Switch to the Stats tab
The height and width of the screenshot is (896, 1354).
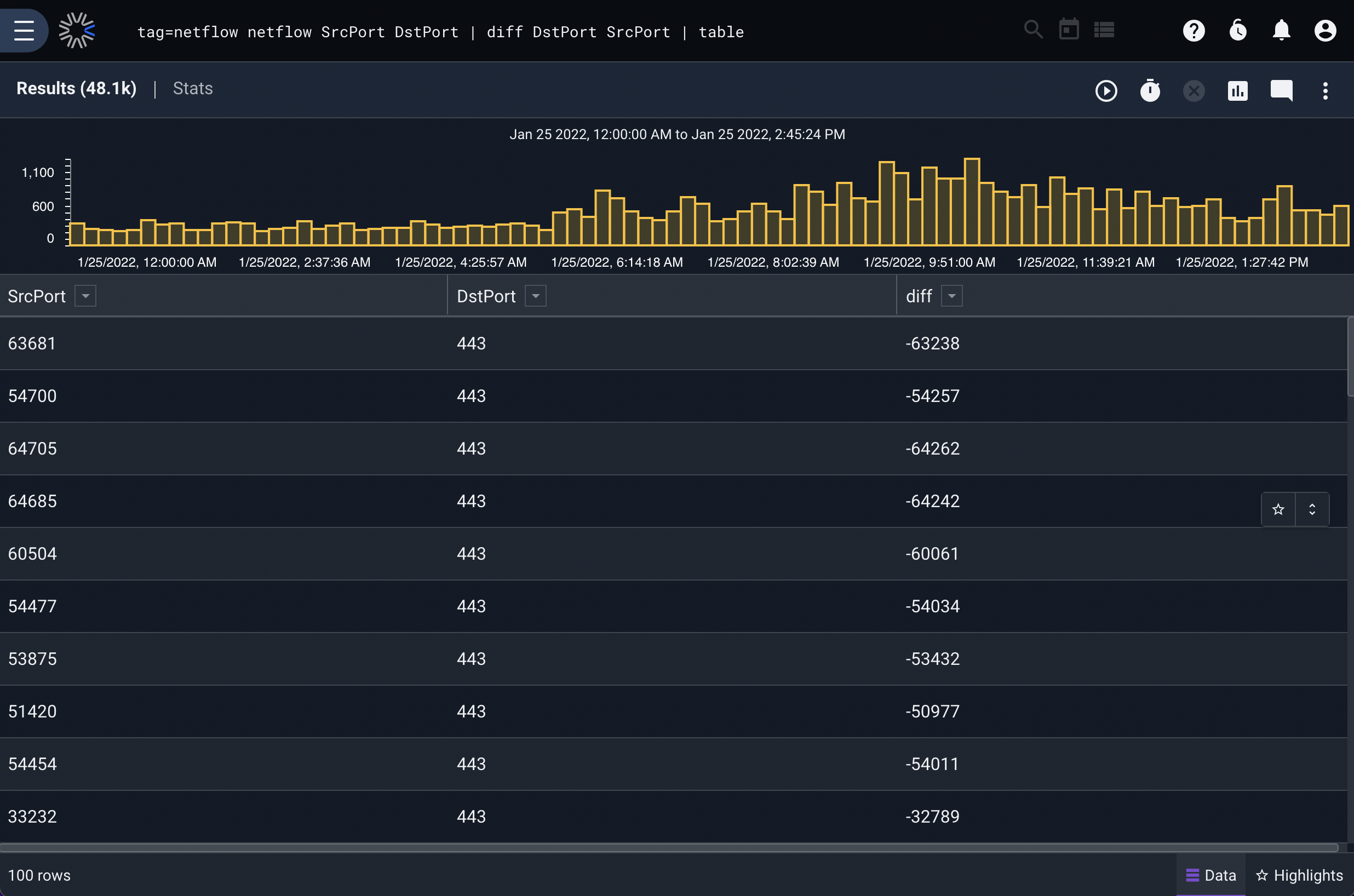coord(193,89)
